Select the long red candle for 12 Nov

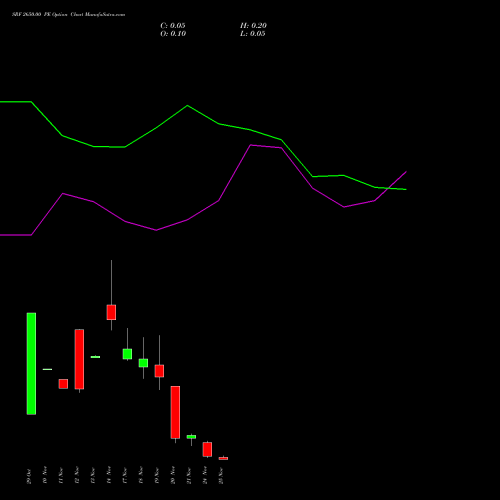pyautogui.click(x=79, y=359)
